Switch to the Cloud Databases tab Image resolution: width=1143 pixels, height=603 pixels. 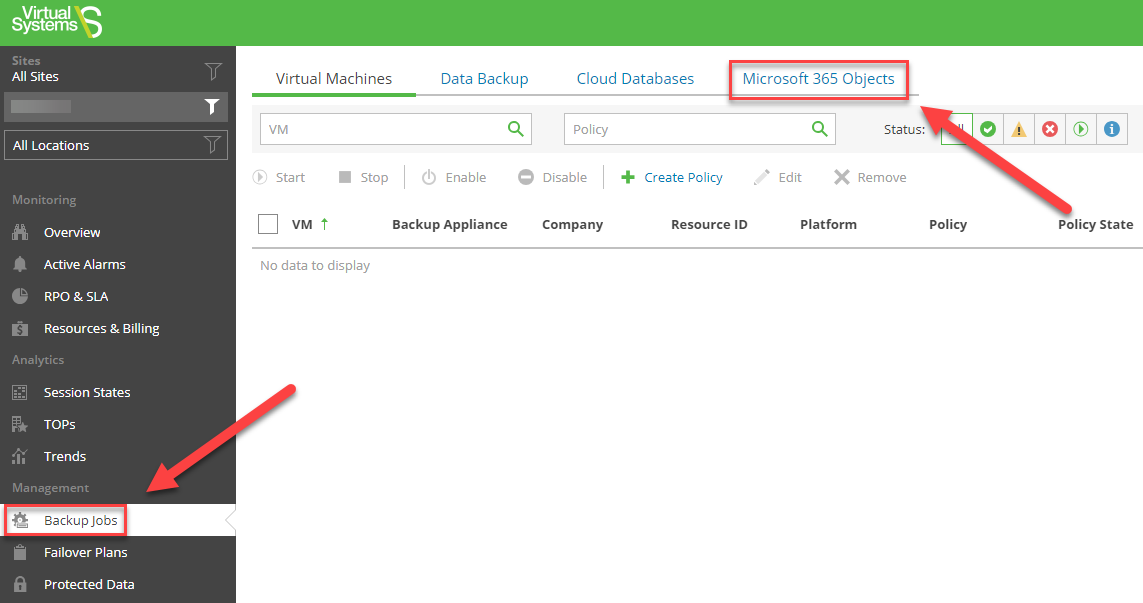(x=635, y=79)
